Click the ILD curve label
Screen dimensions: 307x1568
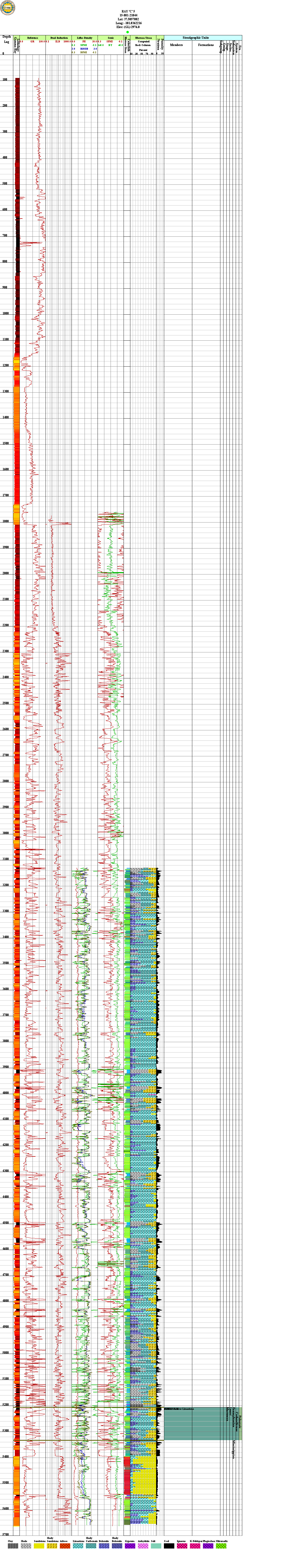point(58,41)
